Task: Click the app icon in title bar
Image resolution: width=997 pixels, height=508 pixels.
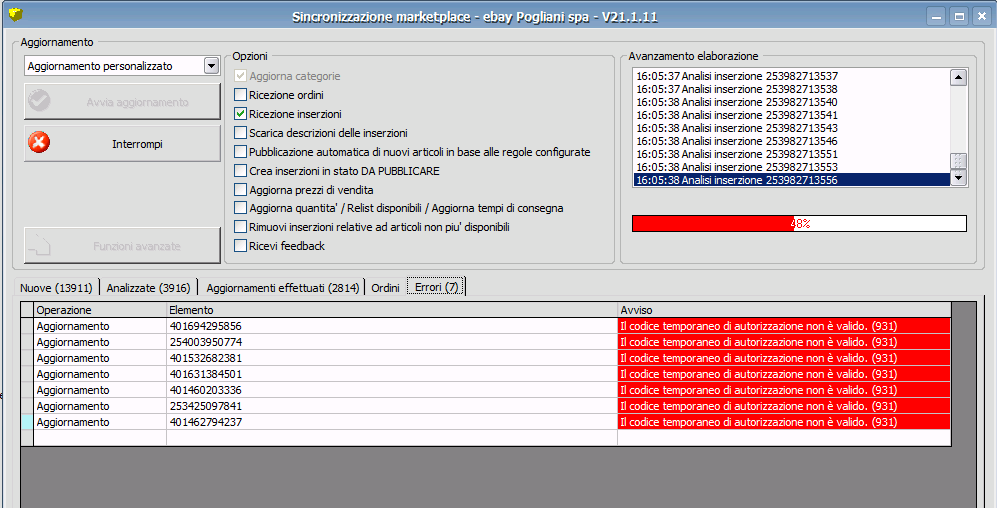Action: coord(15,13)
